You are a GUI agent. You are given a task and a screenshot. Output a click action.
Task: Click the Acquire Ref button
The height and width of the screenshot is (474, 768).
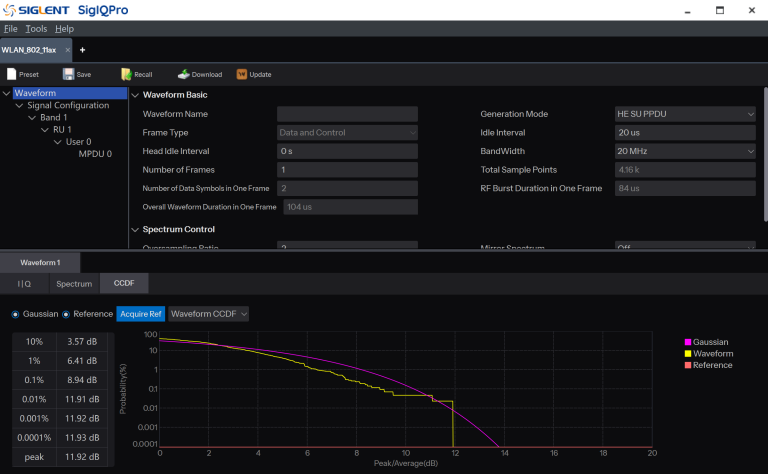point(140,314)
